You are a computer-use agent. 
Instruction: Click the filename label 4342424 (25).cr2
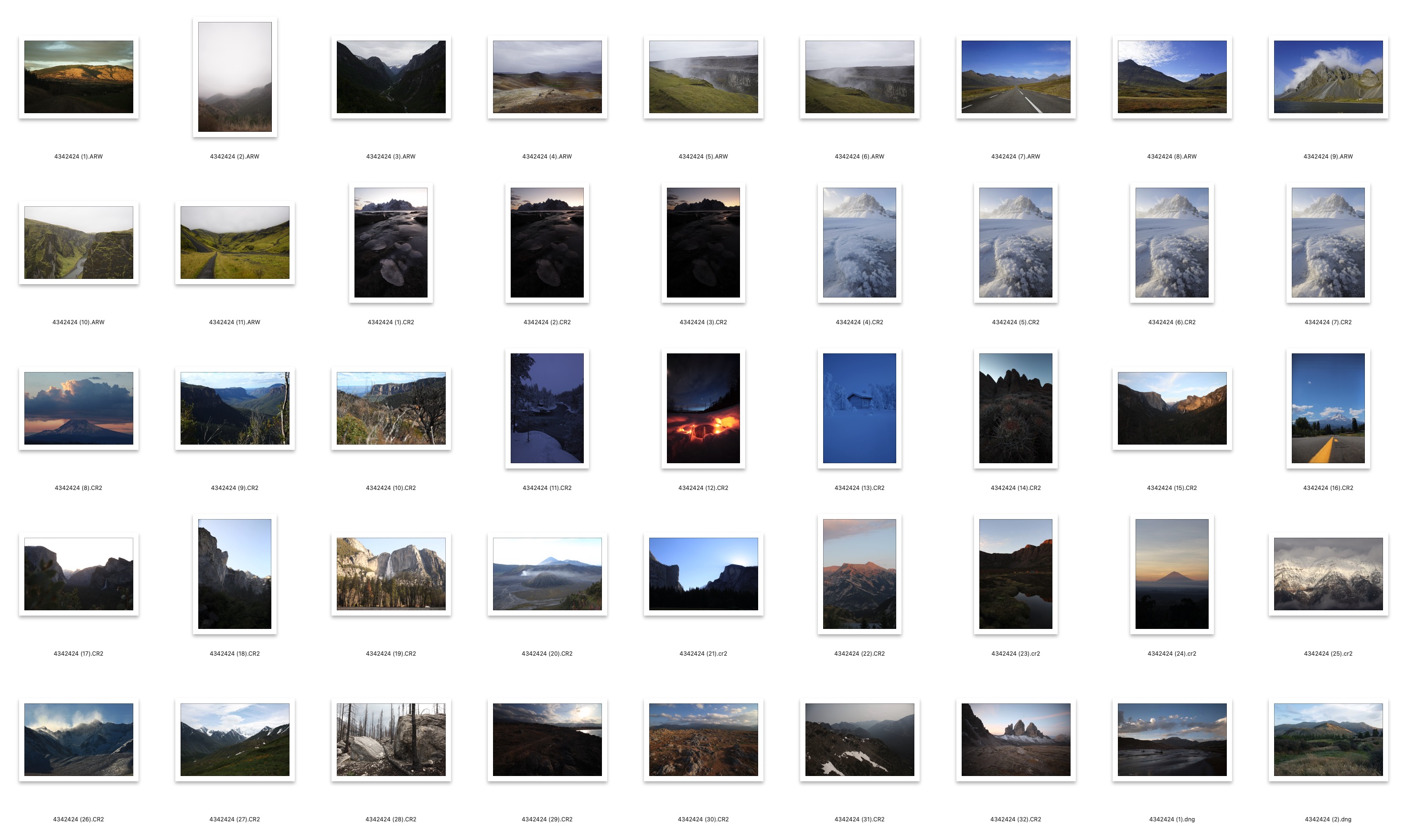1328,653
